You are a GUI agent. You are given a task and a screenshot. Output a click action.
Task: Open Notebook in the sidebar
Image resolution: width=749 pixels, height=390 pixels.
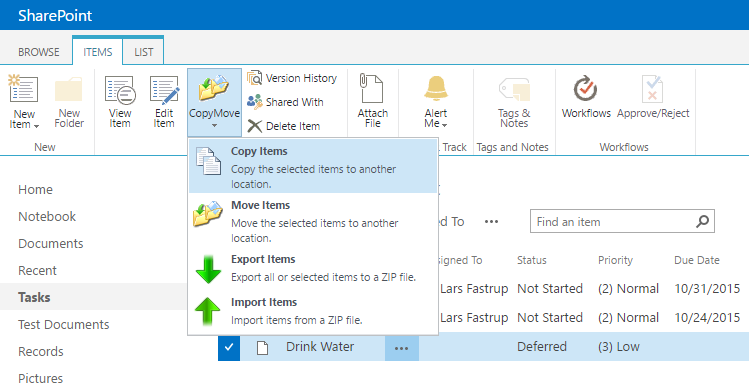47,217
